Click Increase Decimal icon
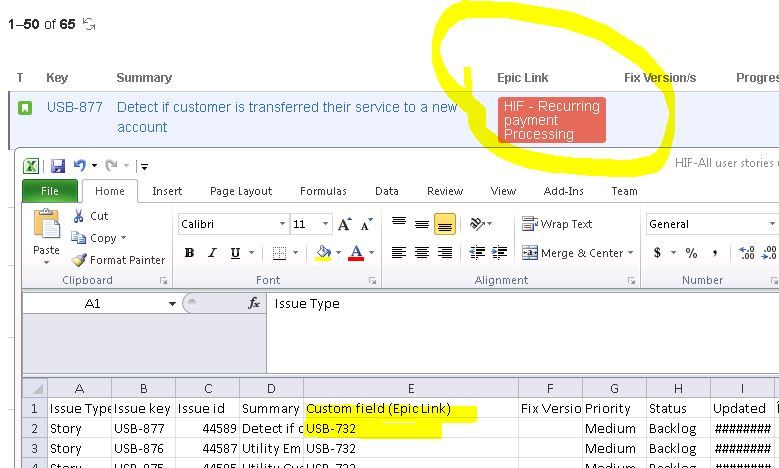 746,253
